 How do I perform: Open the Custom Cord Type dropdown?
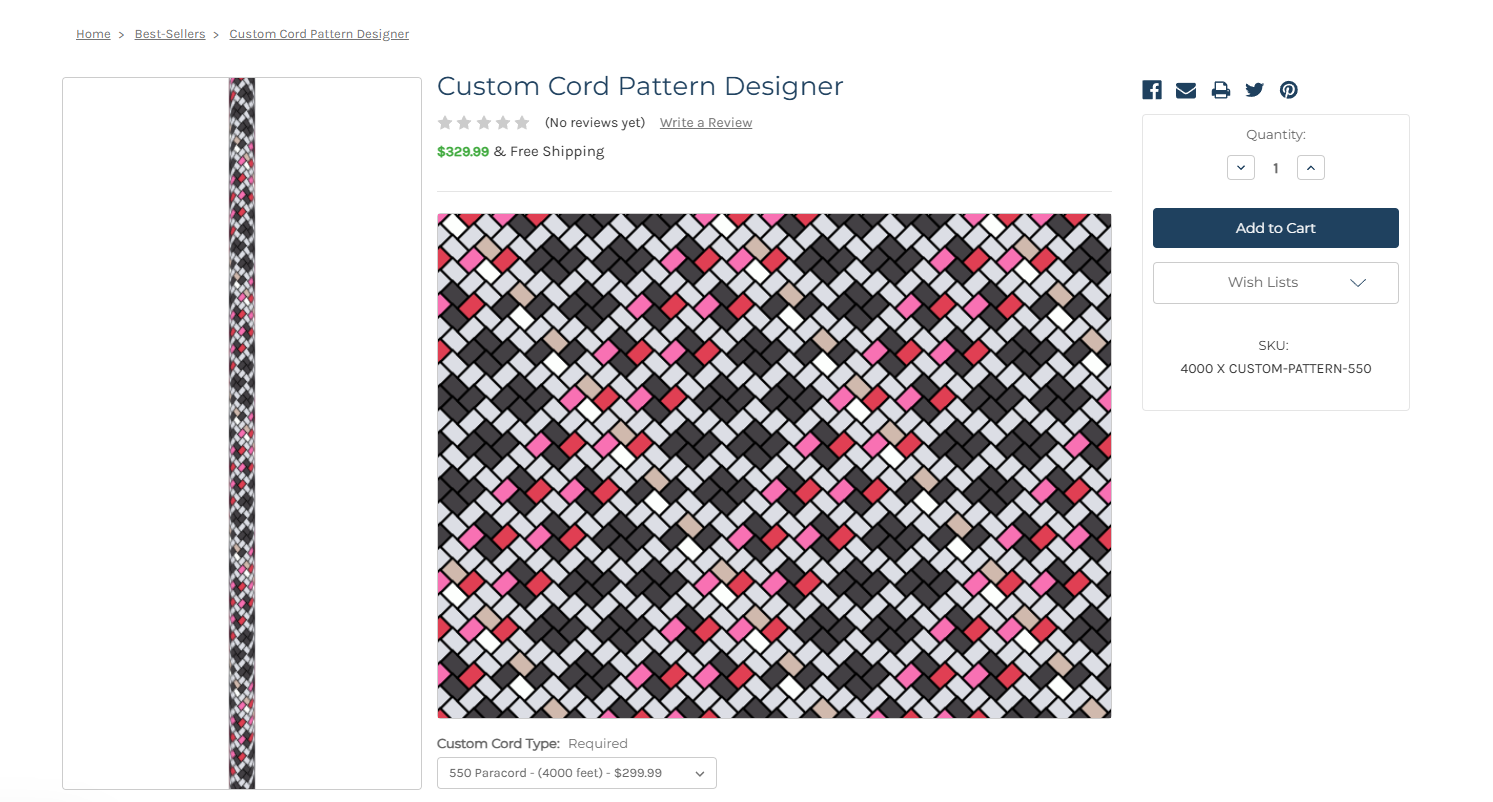[577, 773]
